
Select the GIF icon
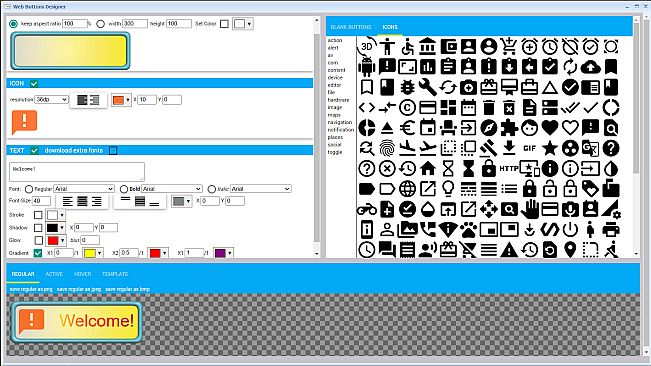(529, 148)
